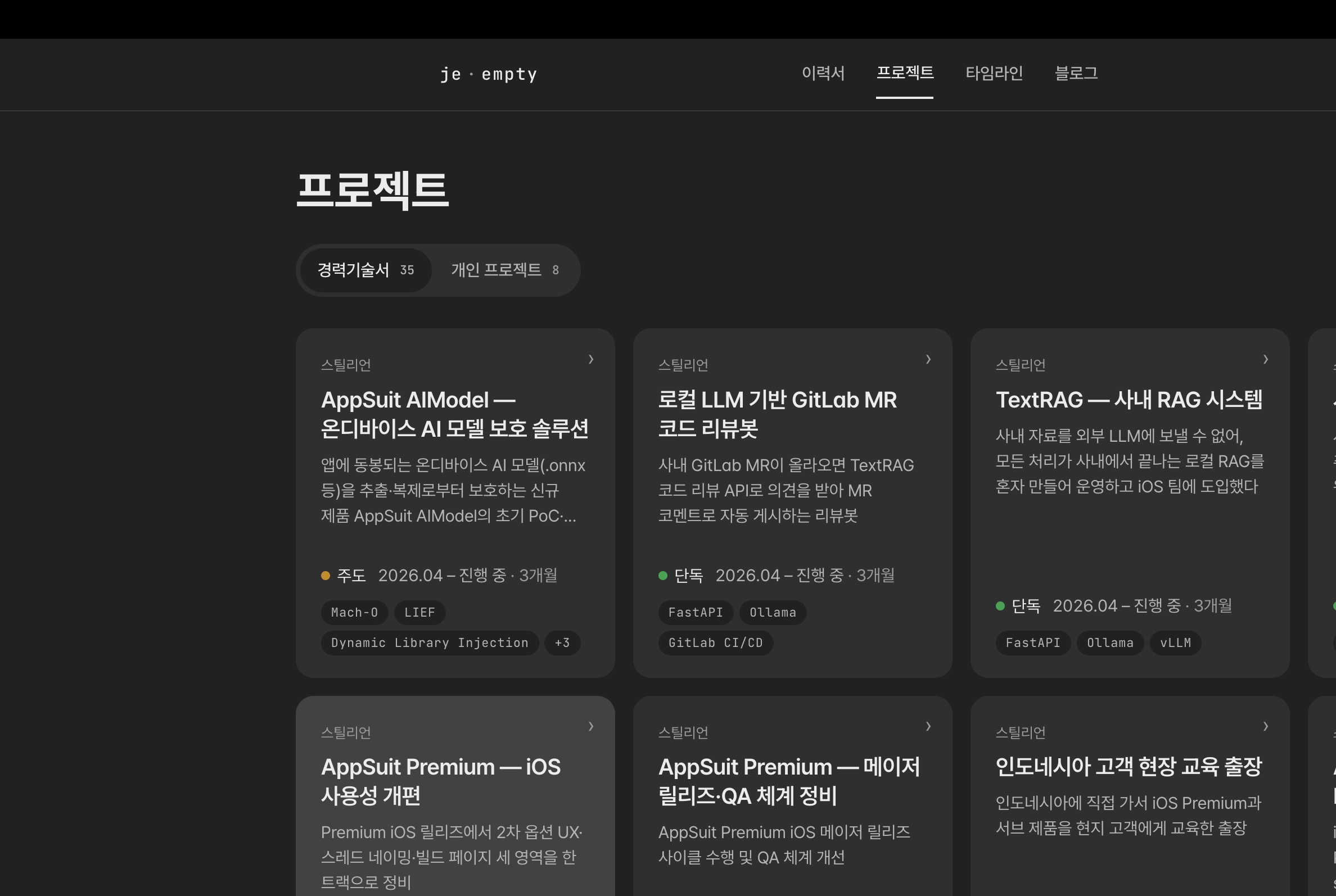
Task: Click the GitLab CI/CD tag
Action: point(716,643)
